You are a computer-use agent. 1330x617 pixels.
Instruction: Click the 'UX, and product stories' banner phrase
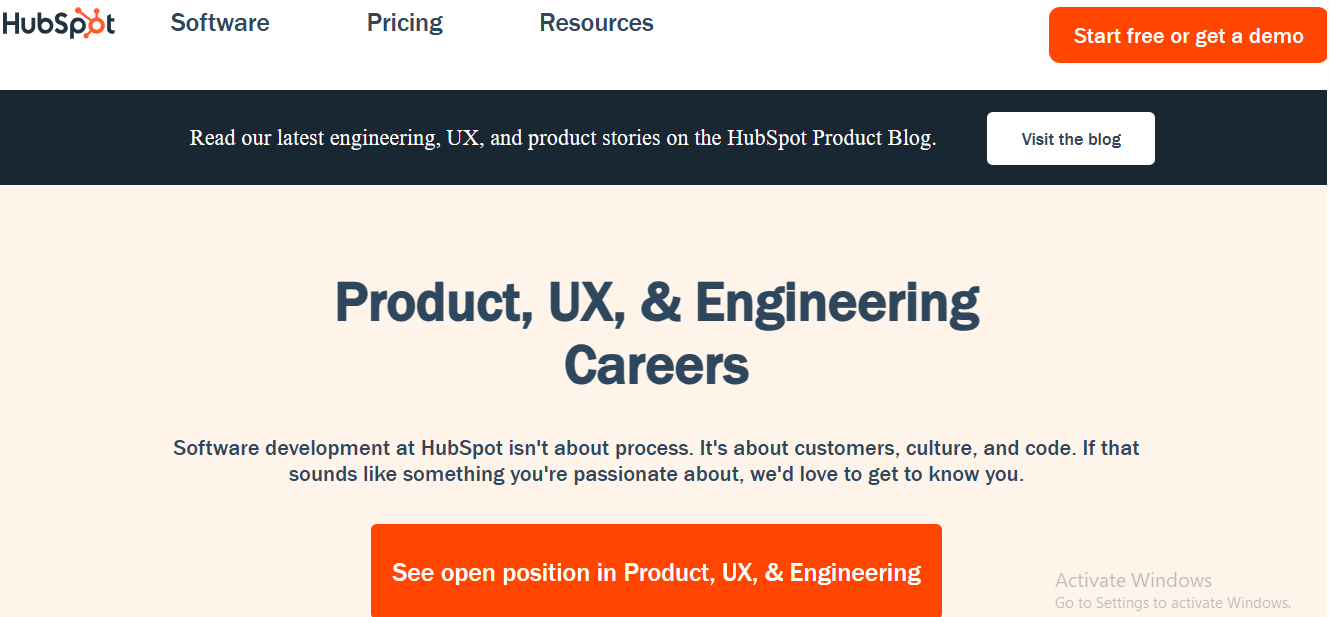[x=552, y=138]
